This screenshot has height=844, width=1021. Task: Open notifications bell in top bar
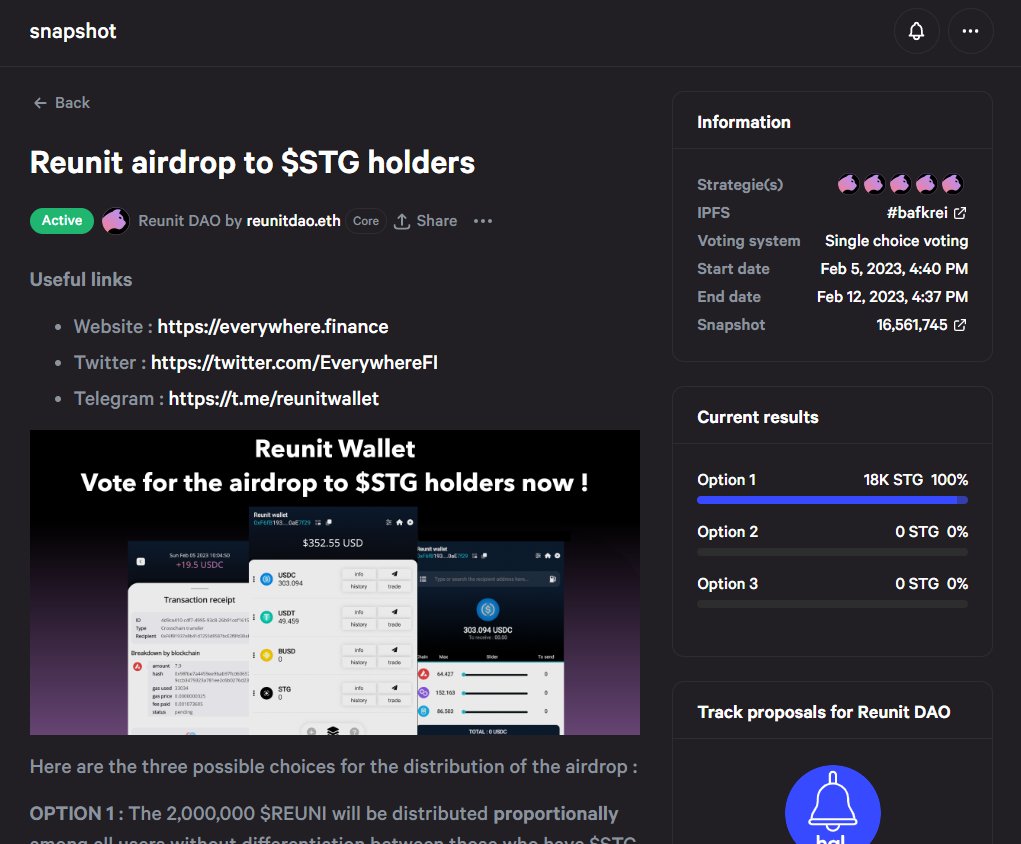tap(916, 31)
